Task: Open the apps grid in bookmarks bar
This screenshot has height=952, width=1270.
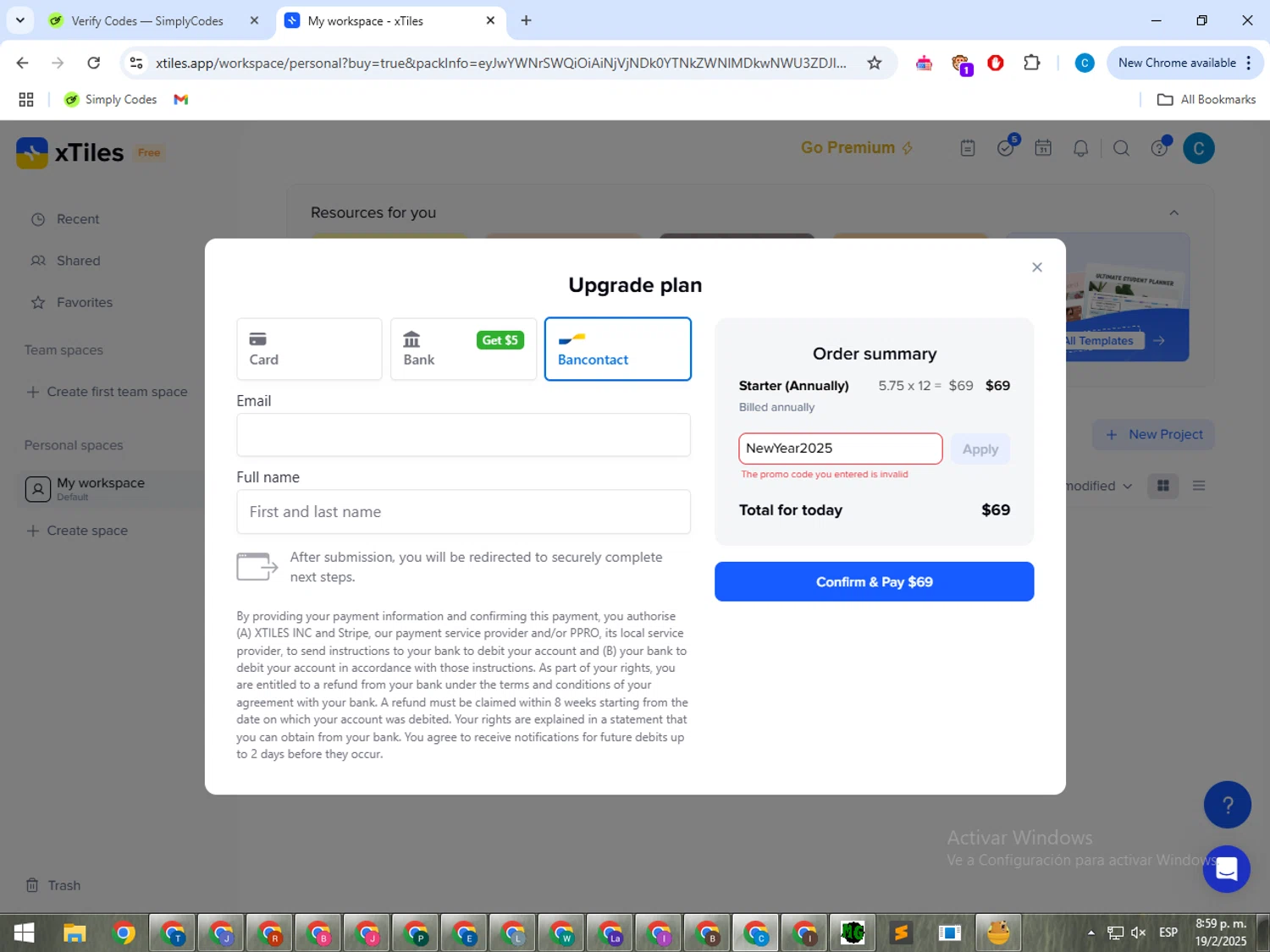Action: pyautogui.click(x=26, y=100)
